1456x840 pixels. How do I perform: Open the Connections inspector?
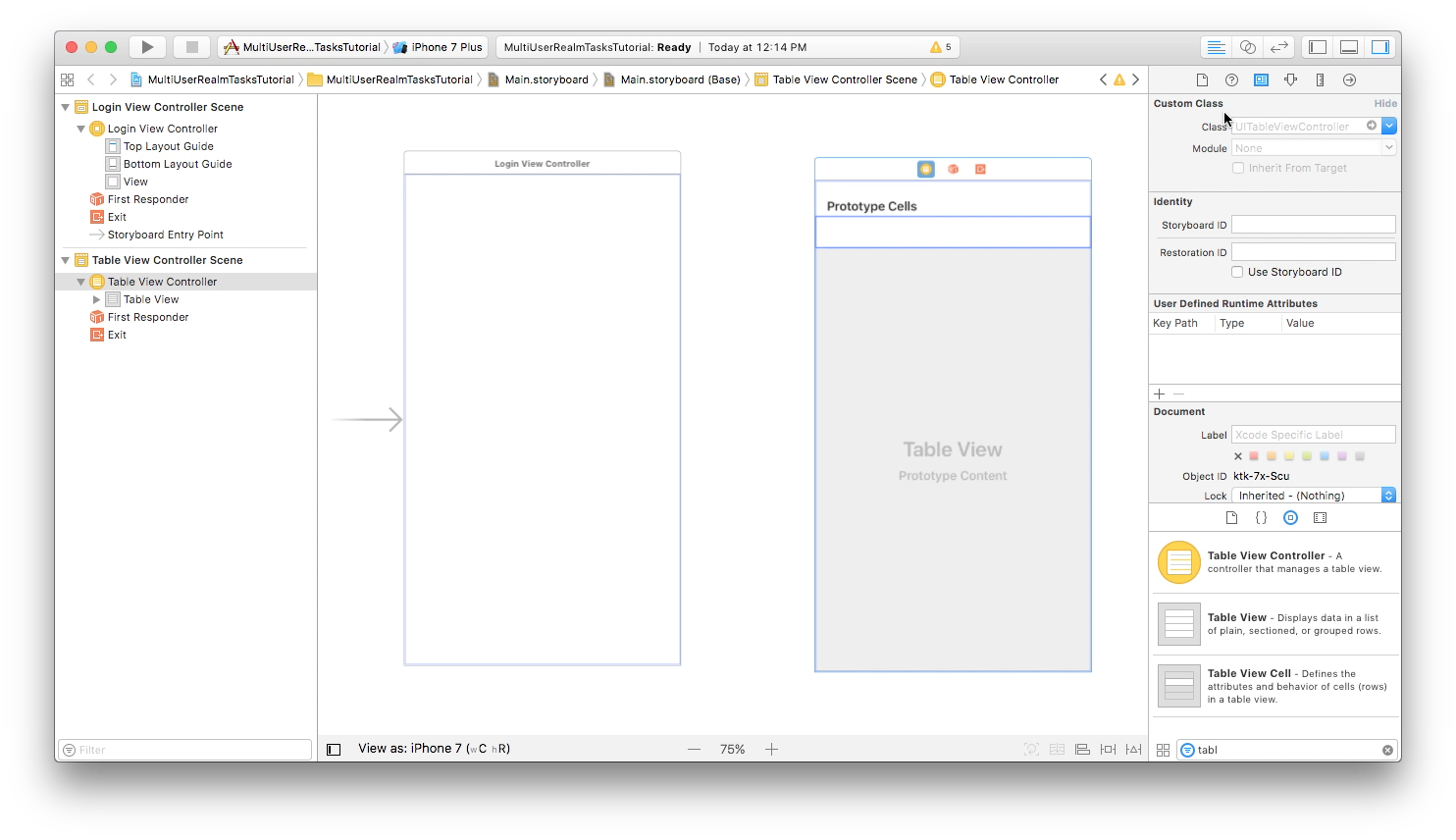[1349, 79]
